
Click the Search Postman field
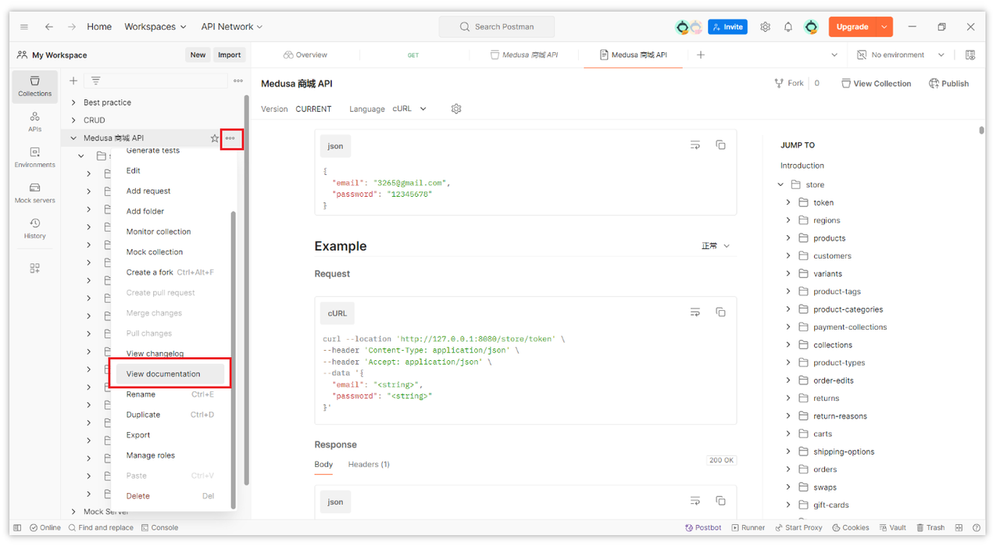pos(496,27)
